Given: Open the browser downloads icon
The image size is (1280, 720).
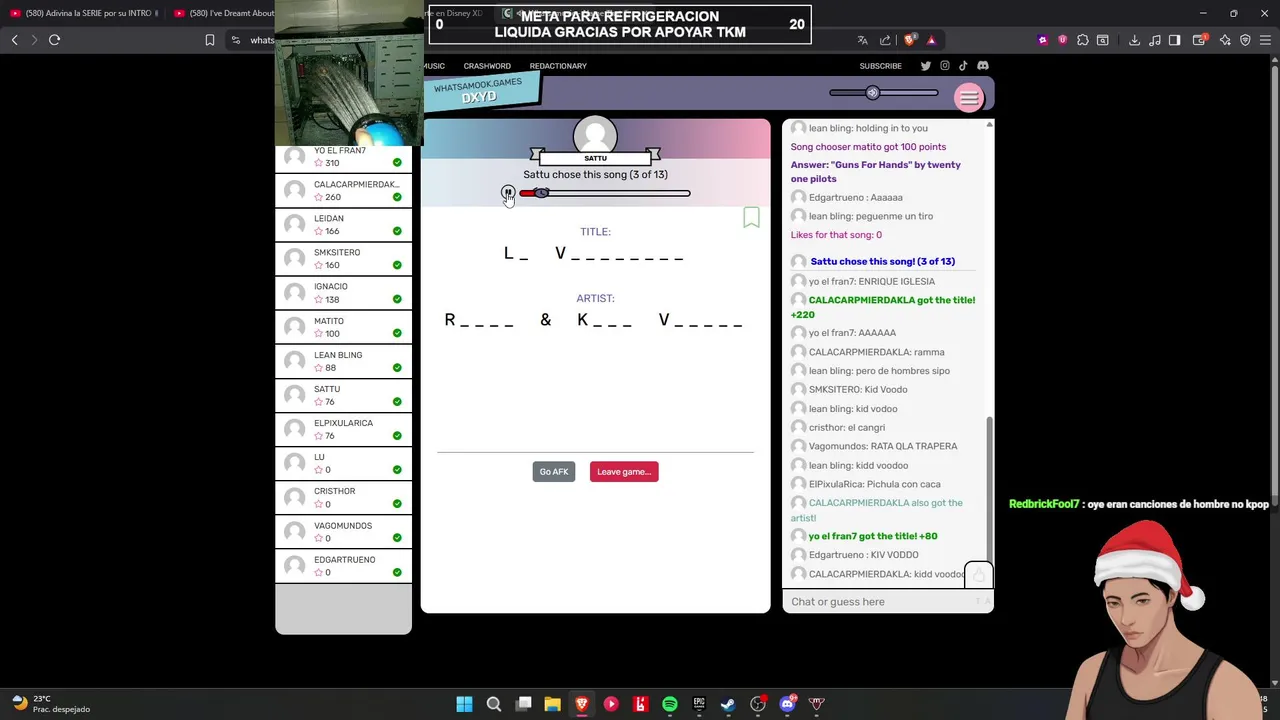Looking at the screenshot, I should 1134,40.
